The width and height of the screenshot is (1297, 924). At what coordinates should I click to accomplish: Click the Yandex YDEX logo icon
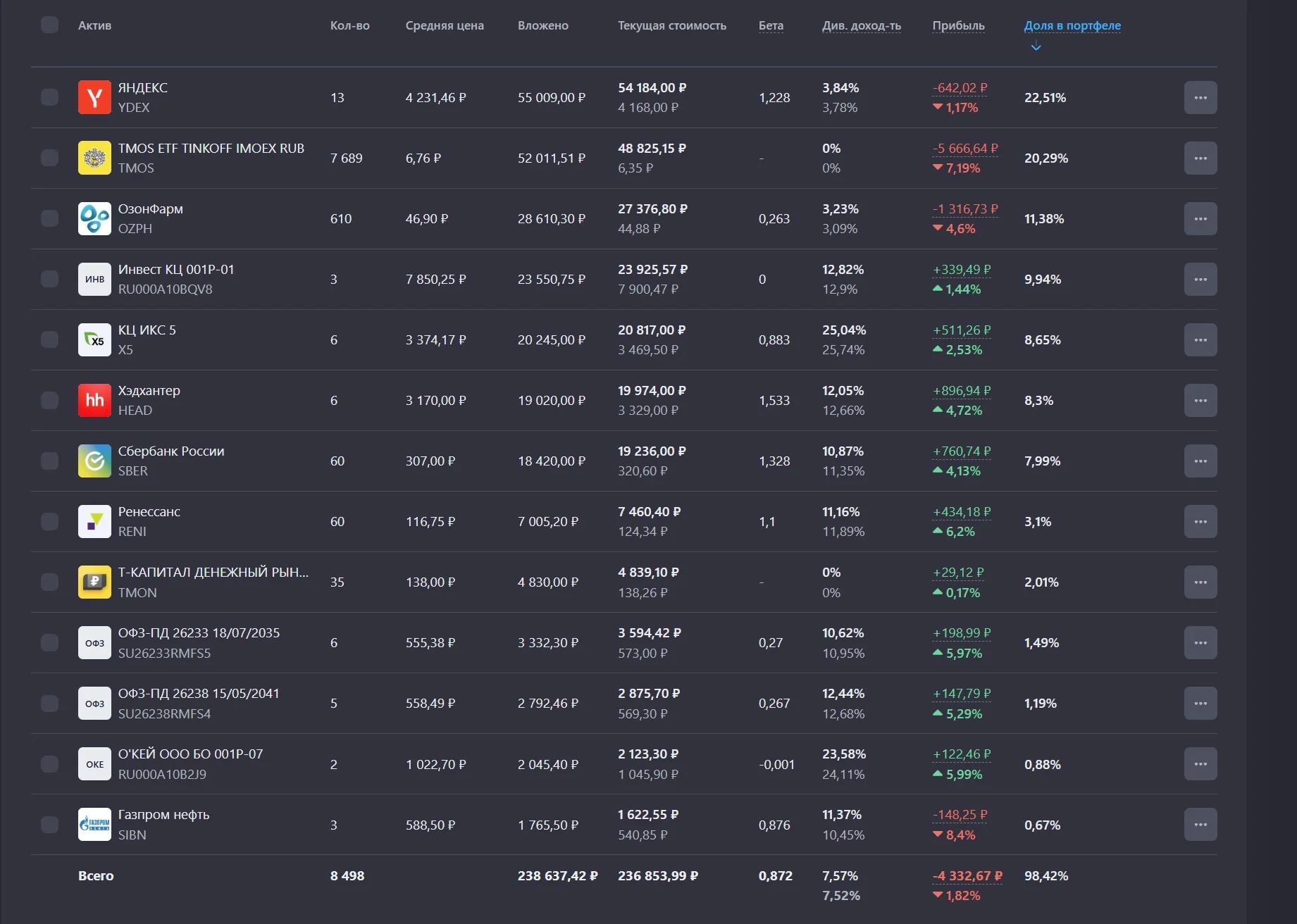(94, 97)
